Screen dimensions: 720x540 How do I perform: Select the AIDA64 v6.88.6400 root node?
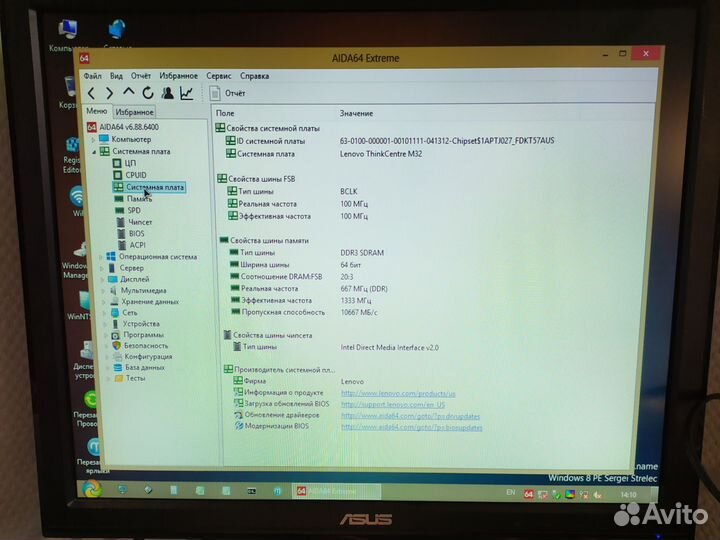124,127
